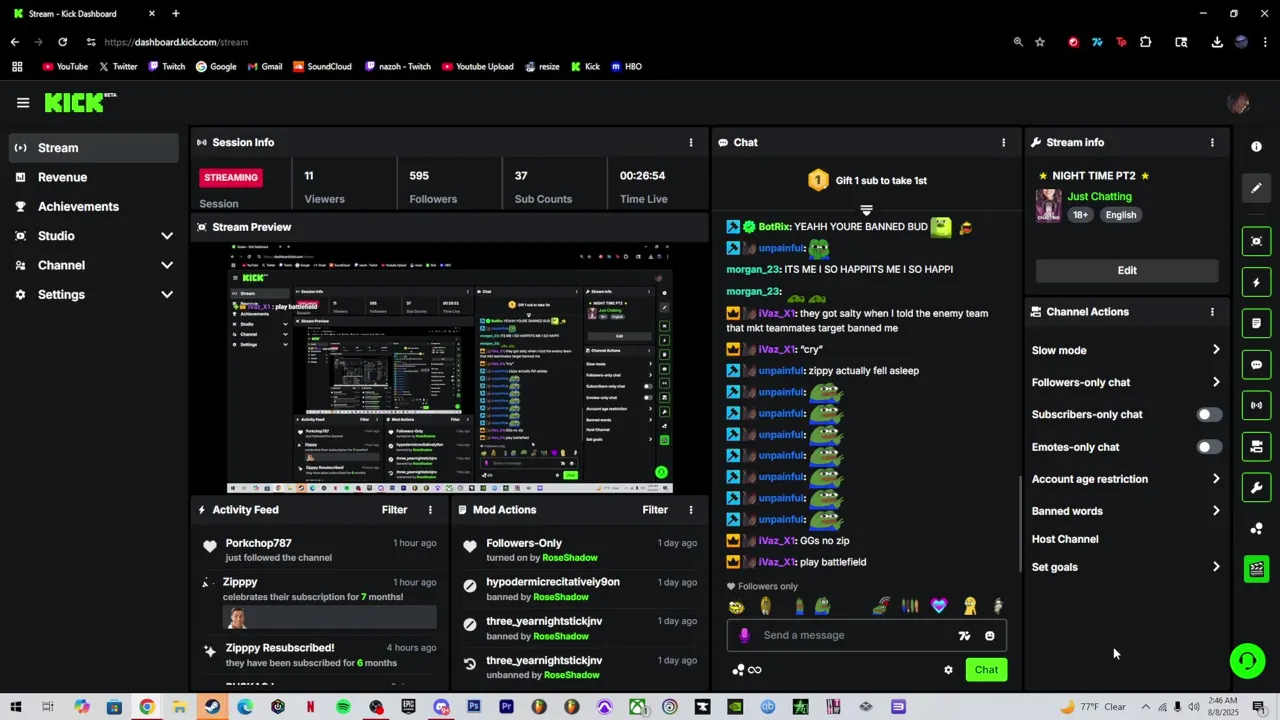
Task: Click the broadcast signal icon in the right sidebar
Action: click(1256, 405)
